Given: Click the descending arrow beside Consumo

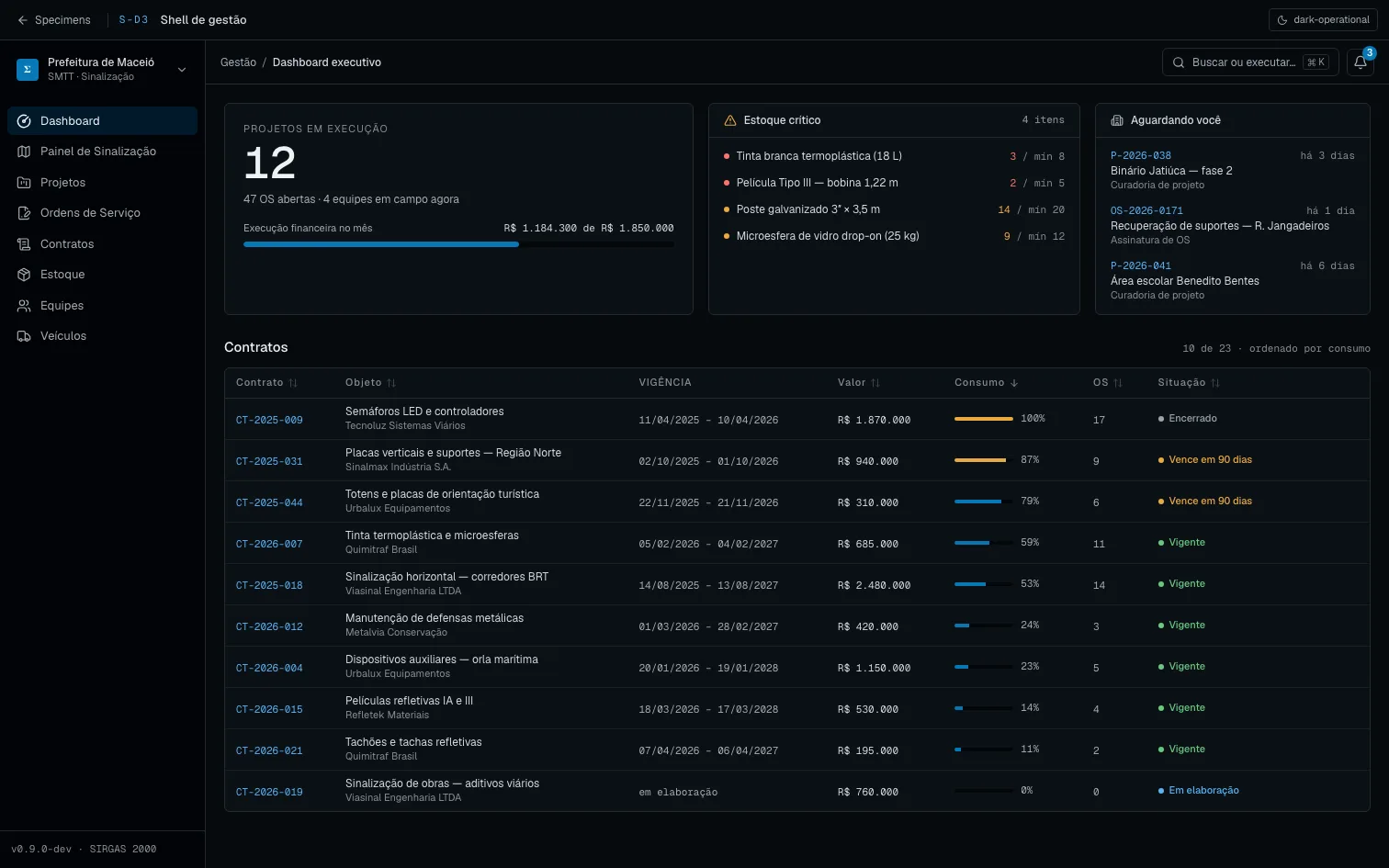Looking at the screenshot, I should pyautogui.click(x=1014, y=383).
